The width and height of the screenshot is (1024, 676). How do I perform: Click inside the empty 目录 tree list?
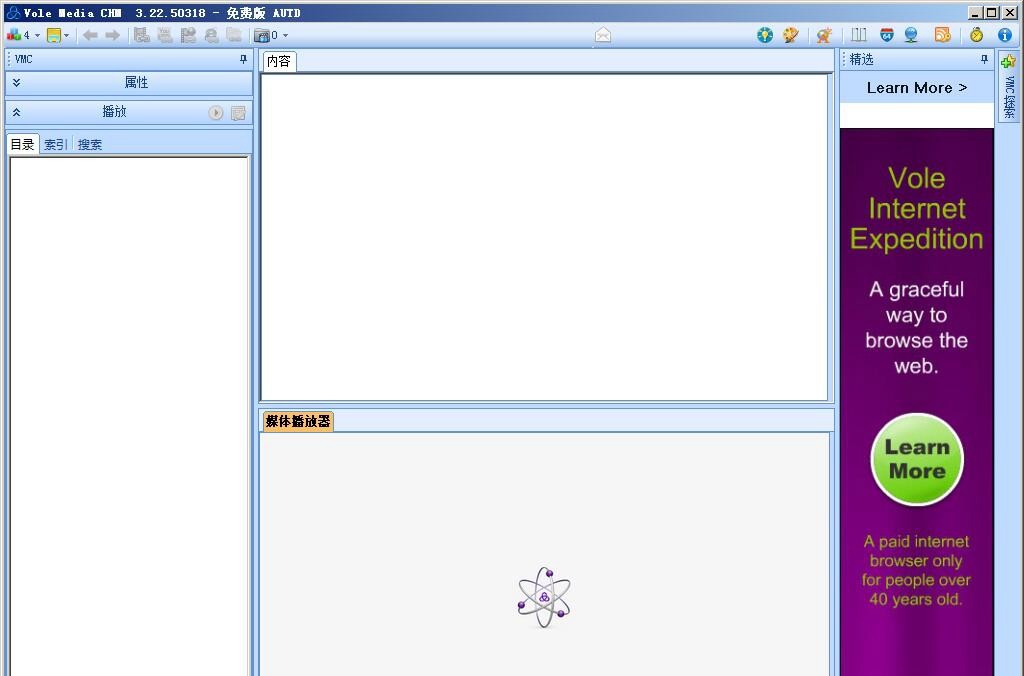(129, 416)
